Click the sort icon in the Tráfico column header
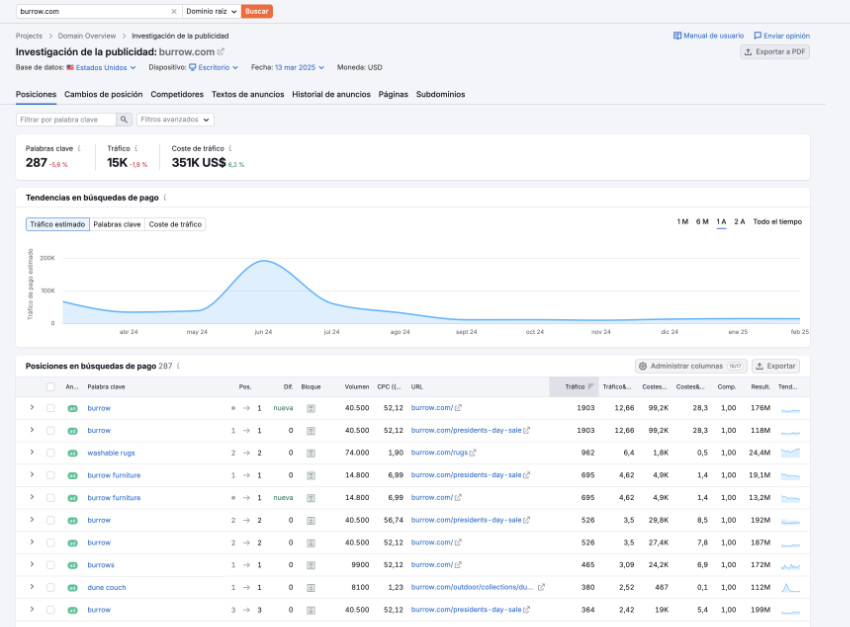Viewport: 850px width, 627px height. tap(590, 387)
